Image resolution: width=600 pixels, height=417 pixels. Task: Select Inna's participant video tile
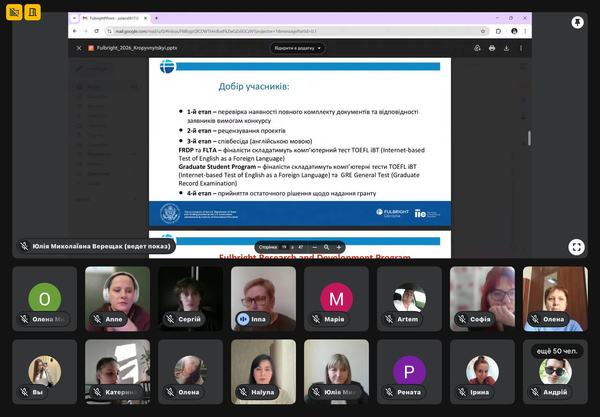click(264, 298)
